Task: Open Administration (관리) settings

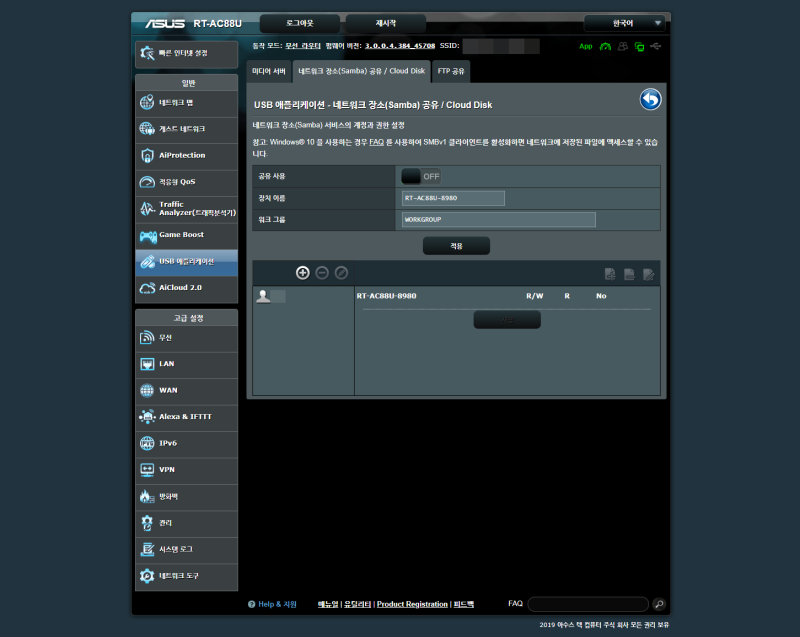Action: coord(187,523)
